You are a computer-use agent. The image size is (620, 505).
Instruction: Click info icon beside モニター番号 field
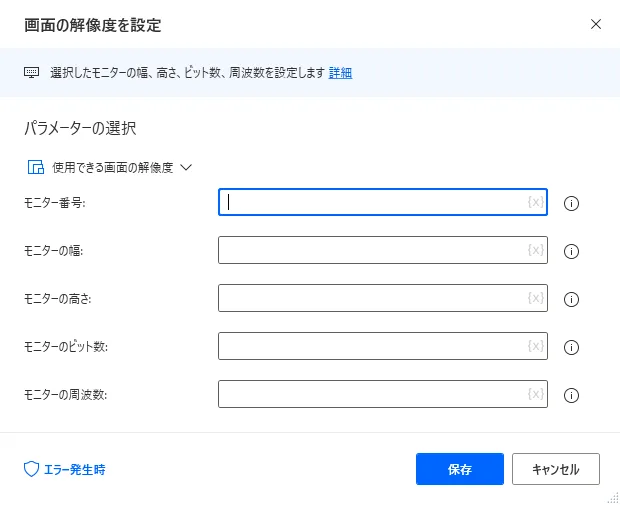coord(572,203)
